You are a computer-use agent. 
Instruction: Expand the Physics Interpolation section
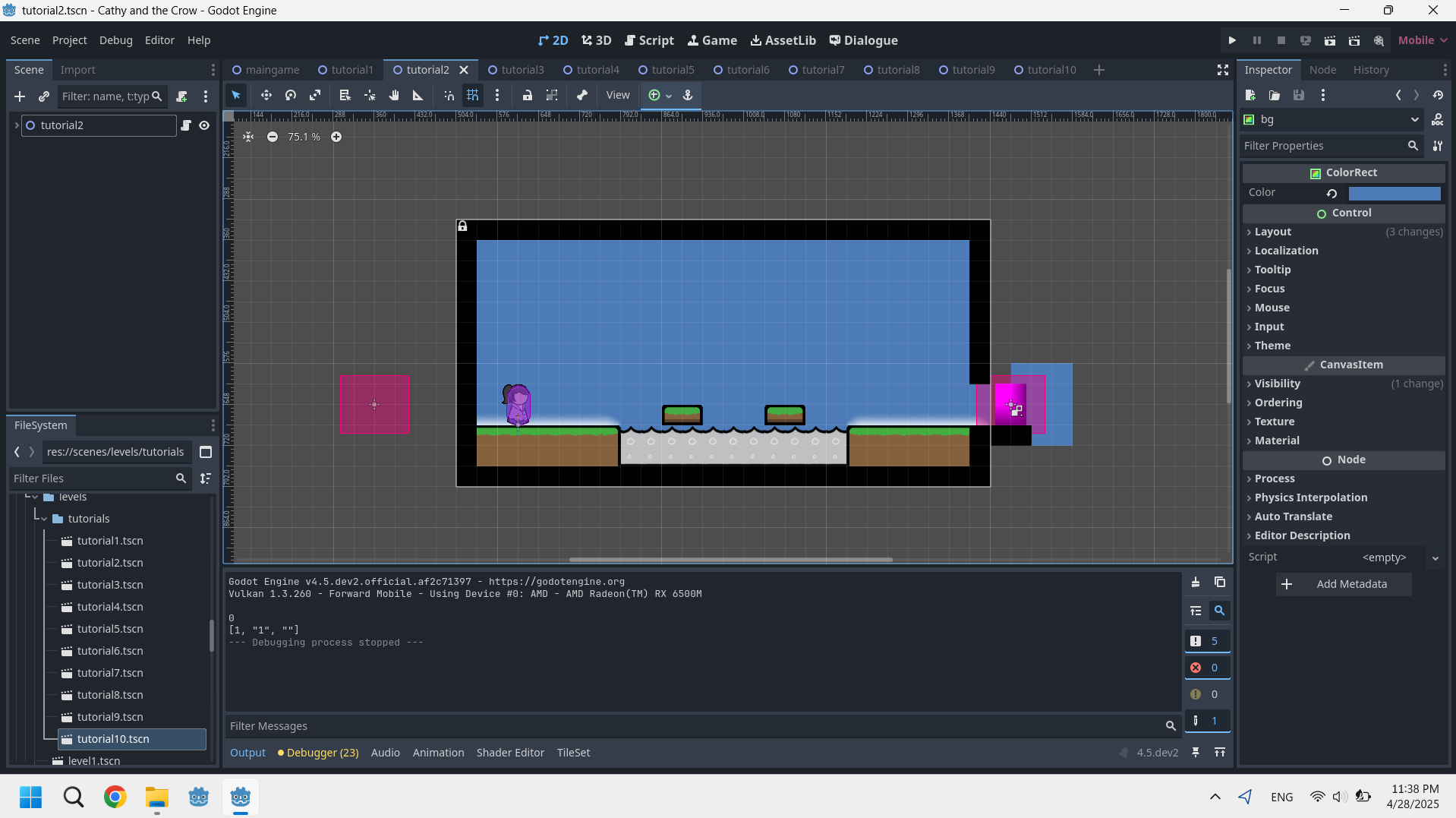tap(1344, 497)
